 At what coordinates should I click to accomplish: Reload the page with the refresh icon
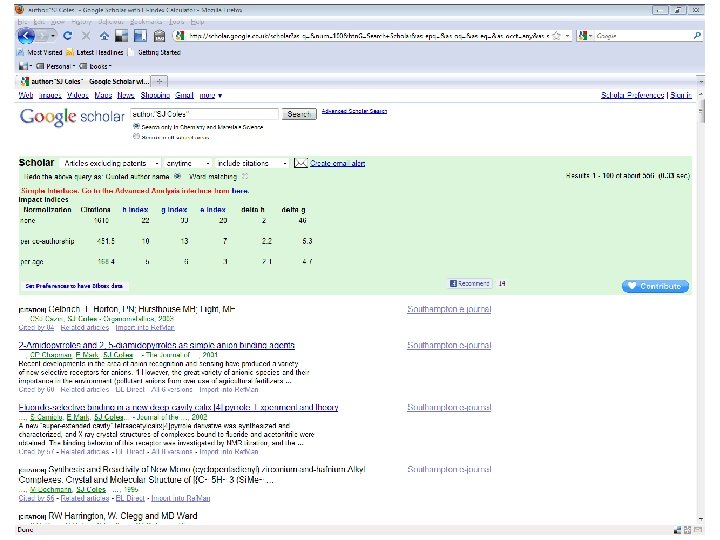coord(68,36)
